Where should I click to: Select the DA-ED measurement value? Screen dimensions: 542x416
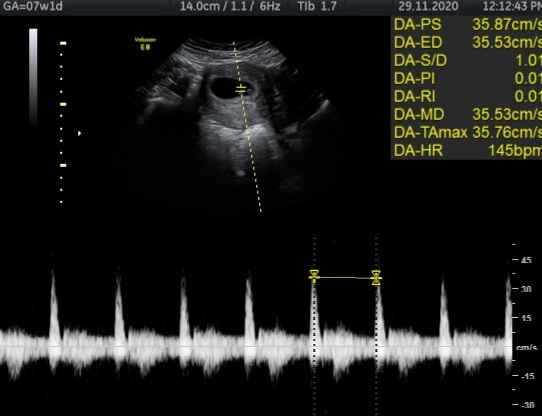(x=507, y=43)
